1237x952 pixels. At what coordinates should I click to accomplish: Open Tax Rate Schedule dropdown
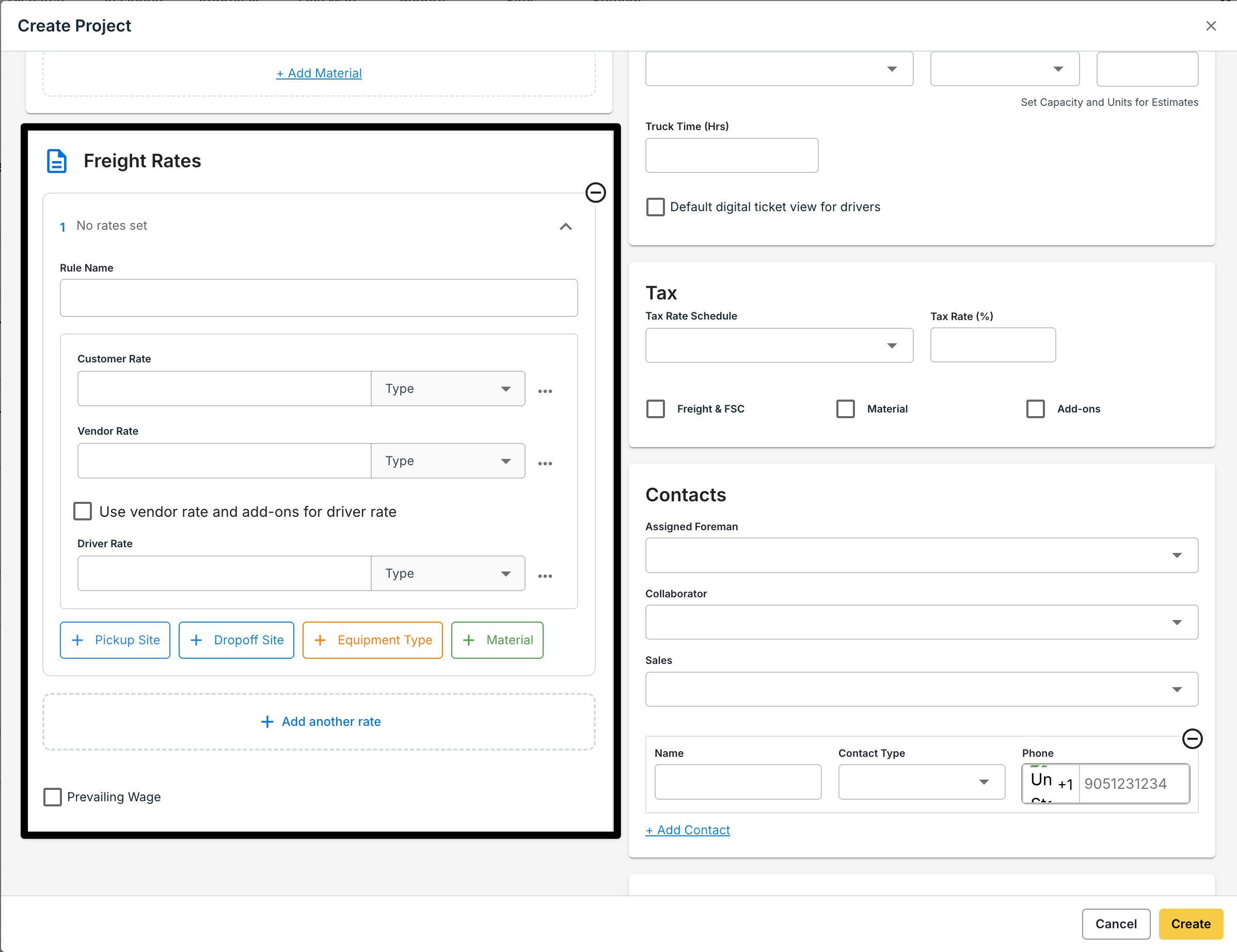coord(779,345)
